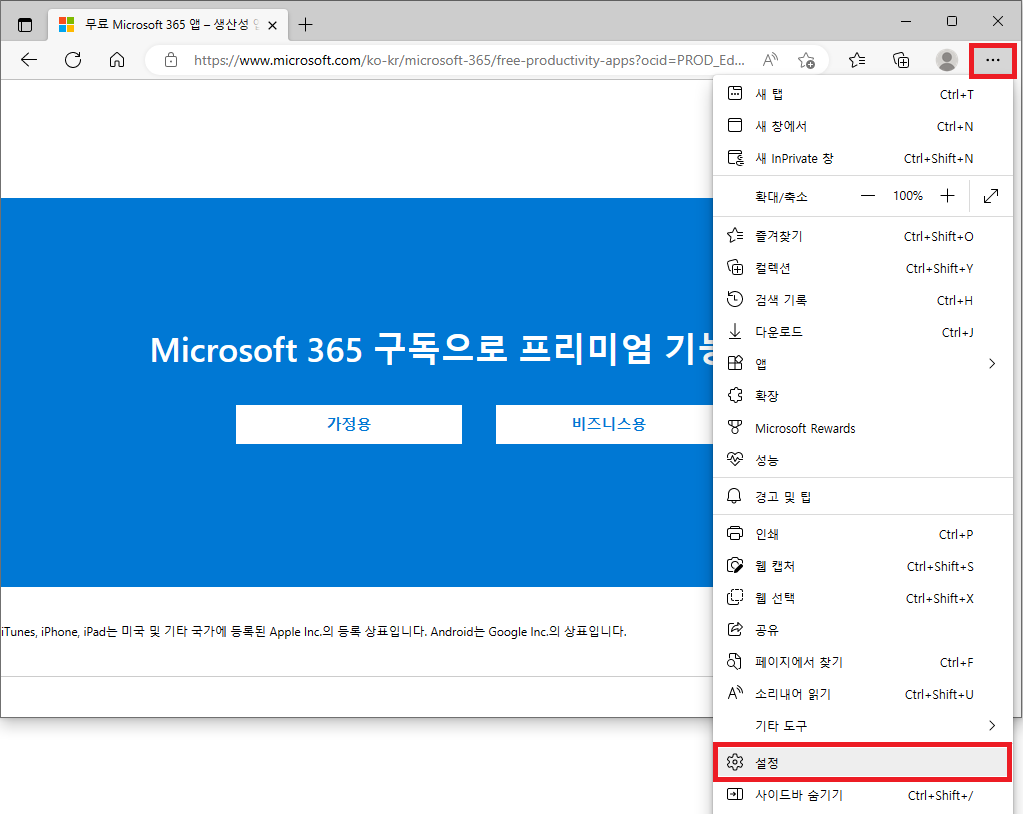Screen dimensions: 1023x814
Task: Open 설정 from the menu
Action: click(x=863, y=762)
